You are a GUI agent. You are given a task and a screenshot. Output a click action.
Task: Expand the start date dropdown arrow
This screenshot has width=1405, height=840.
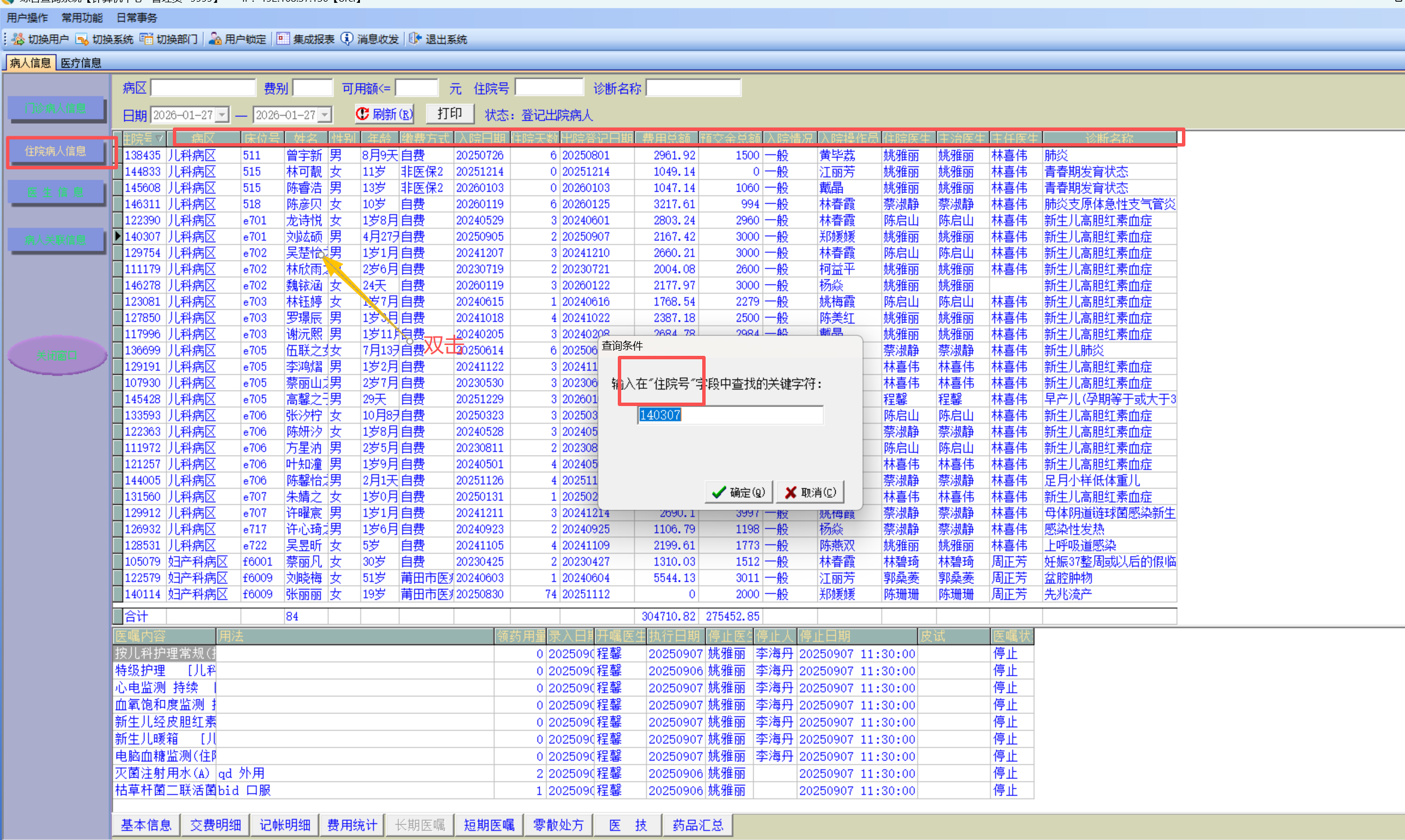coord(222,115)
